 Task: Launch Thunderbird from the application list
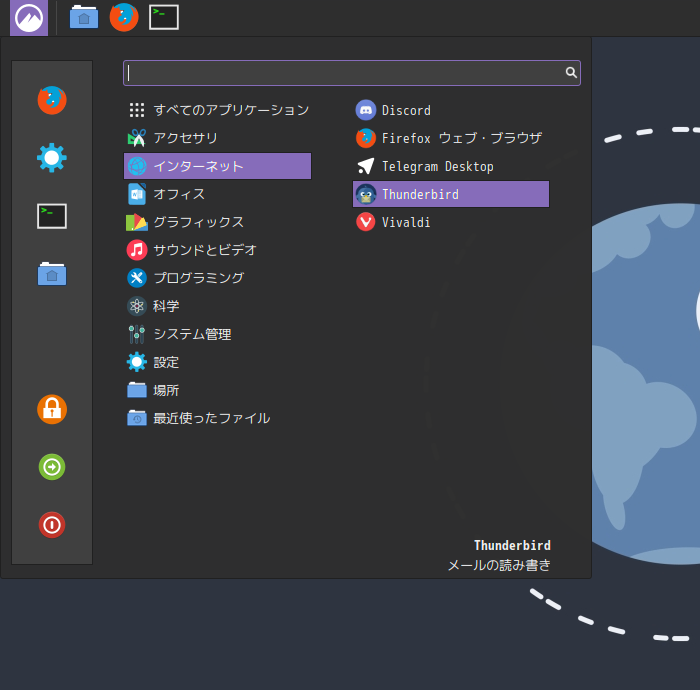point(451,194)
